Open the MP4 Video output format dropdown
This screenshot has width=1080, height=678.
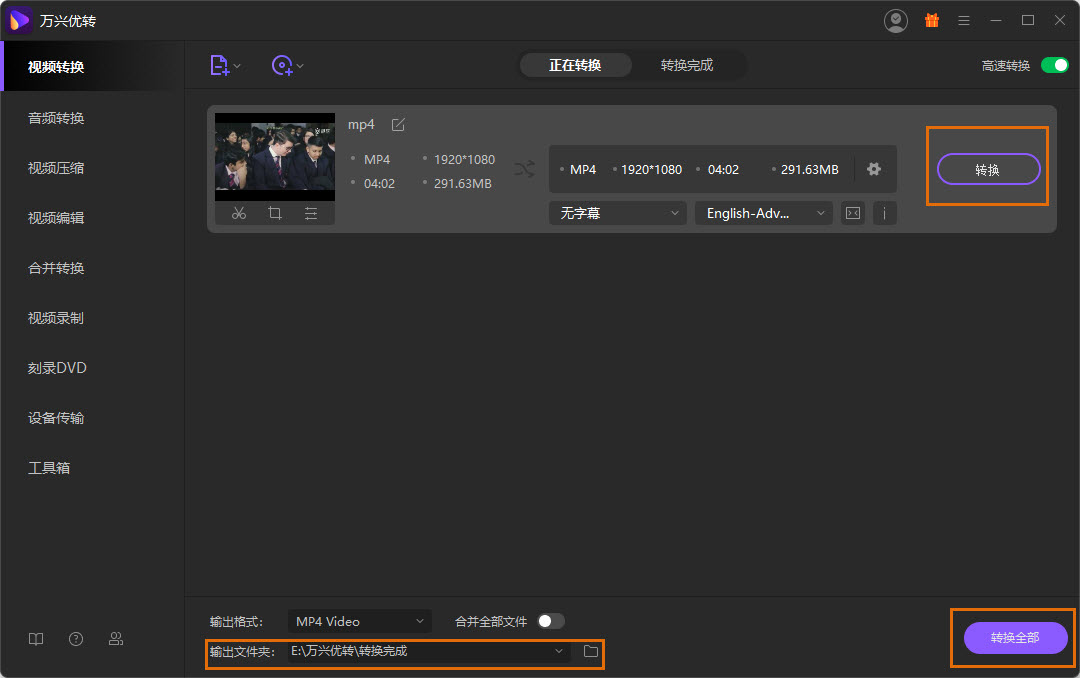(x=359, y=621)
